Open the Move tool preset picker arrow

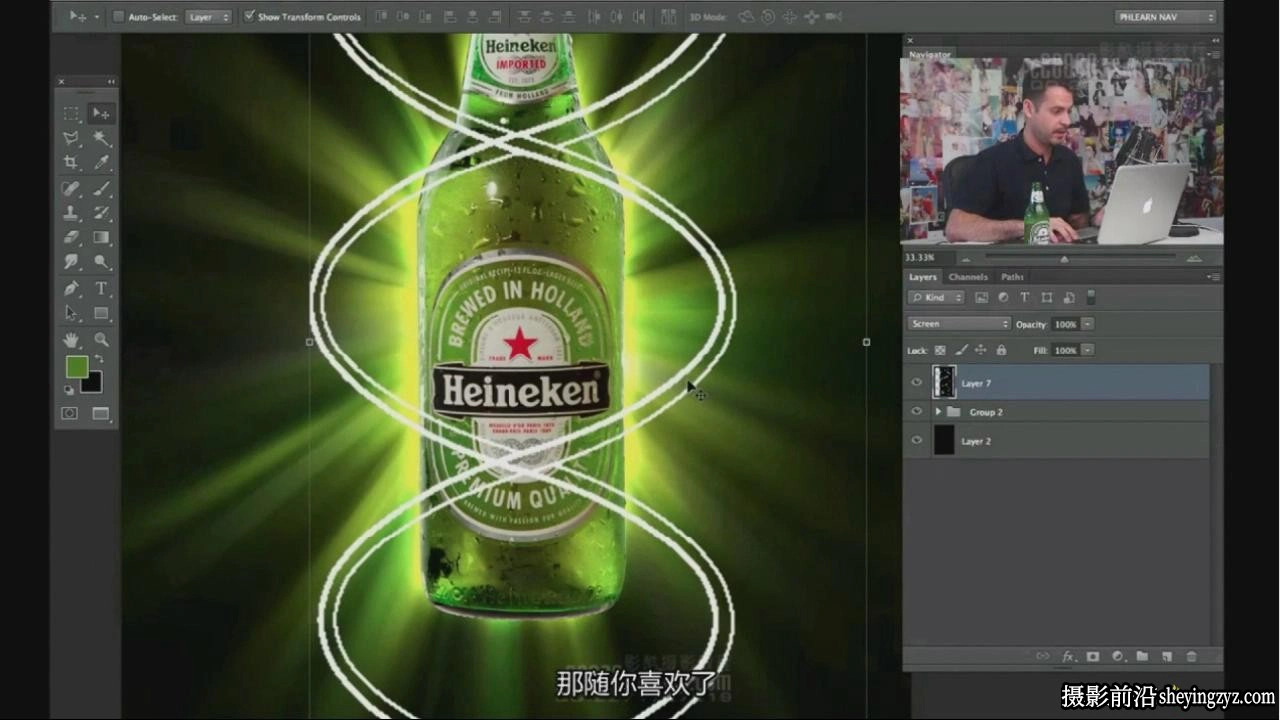coord(97,17)
